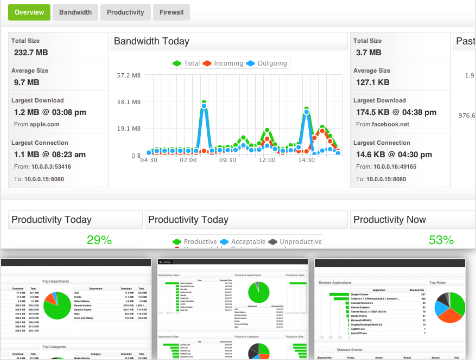Open the middle productivity report thumbnail
476x360 pixels.
point(233,309)
